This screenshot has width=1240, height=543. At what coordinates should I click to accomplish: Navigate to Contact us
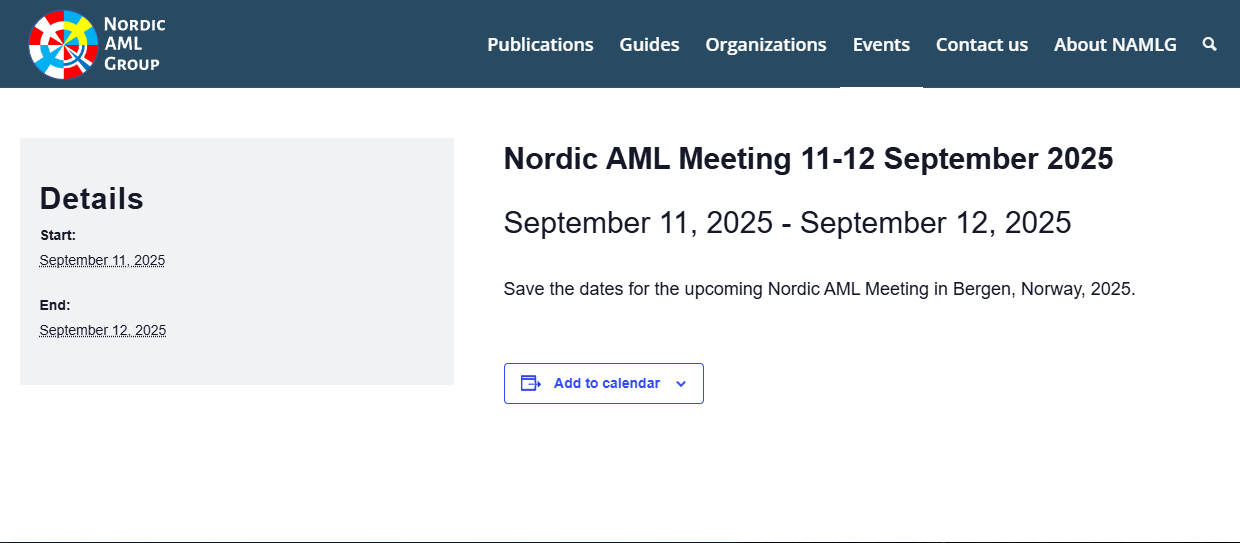point(982,45)
